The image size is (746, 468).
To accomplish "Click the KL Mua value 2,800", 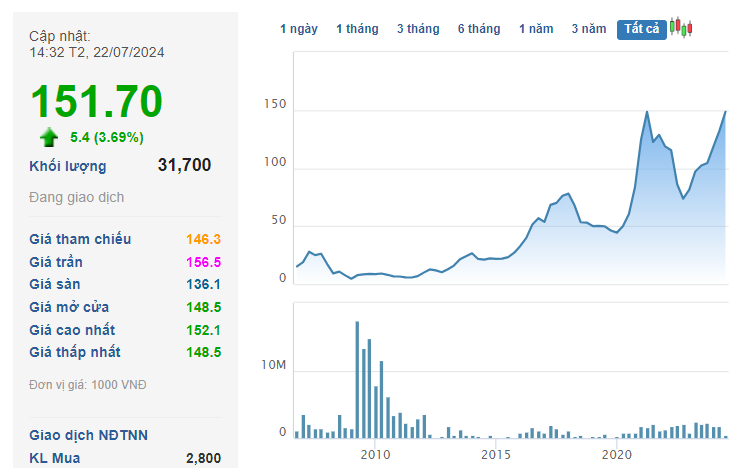I will 203,458.
